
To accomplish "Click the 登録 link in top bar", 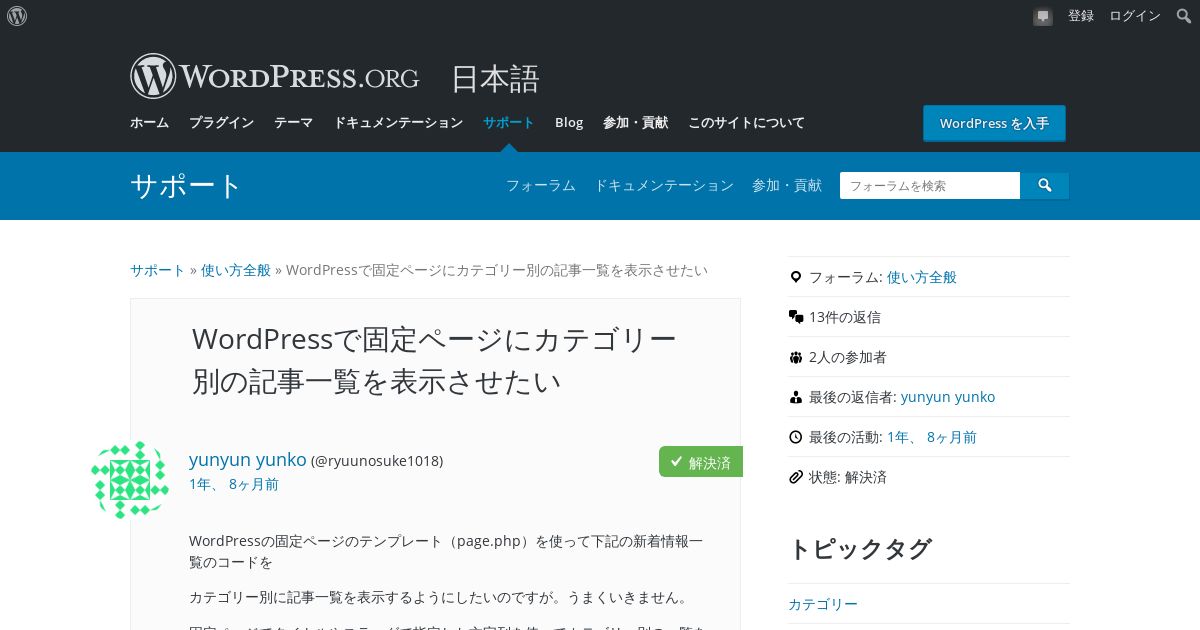I will pyautogui.click(x=1081, y=16).
